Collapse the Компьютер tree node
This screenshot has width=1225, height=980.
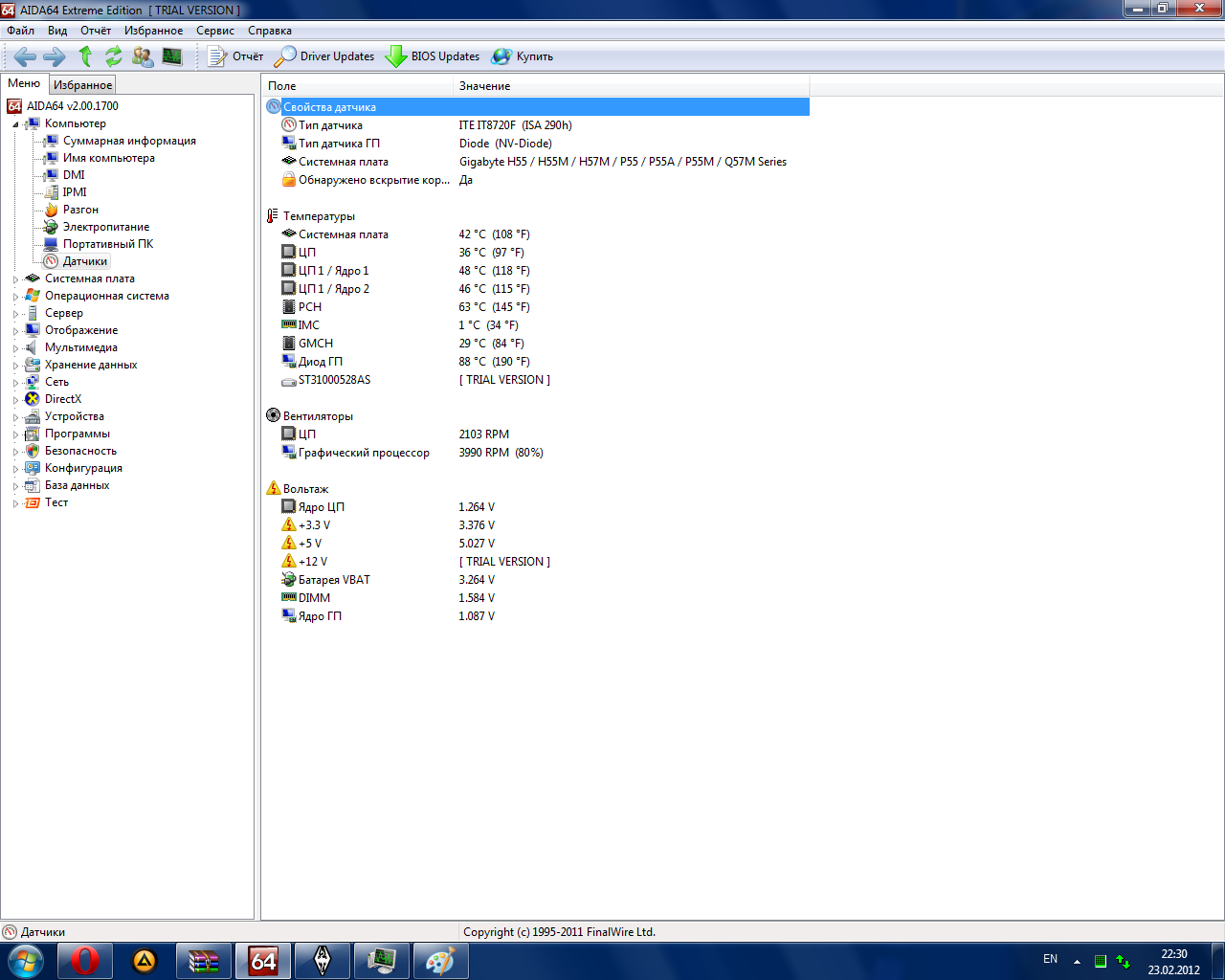15,124
